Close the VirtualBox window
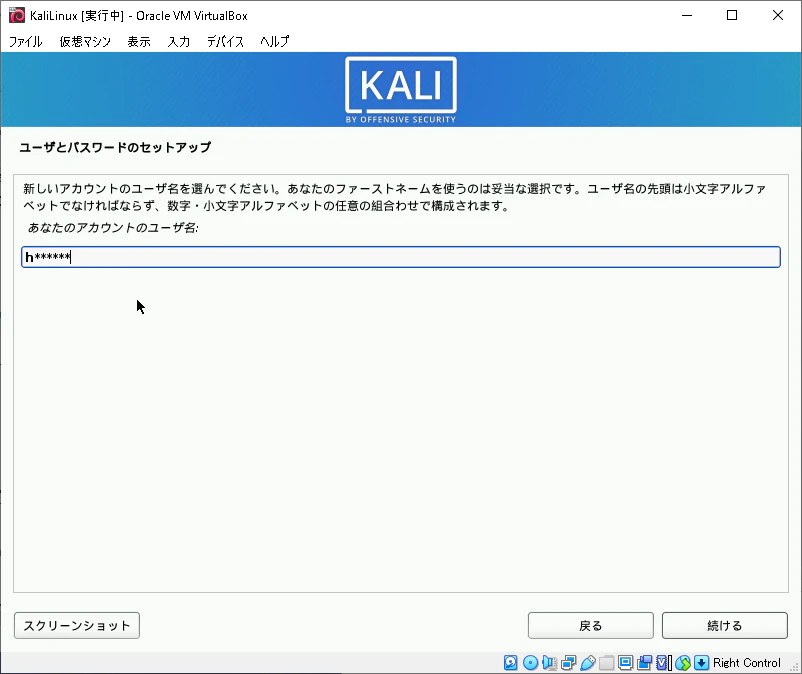The image size is (802, 674). (x=777, y=15)
